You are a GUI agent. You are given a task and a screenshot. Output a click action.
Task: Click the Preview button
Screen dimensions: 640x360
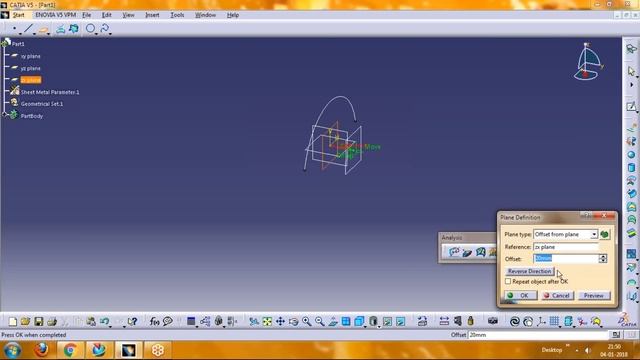coord(594,295)
